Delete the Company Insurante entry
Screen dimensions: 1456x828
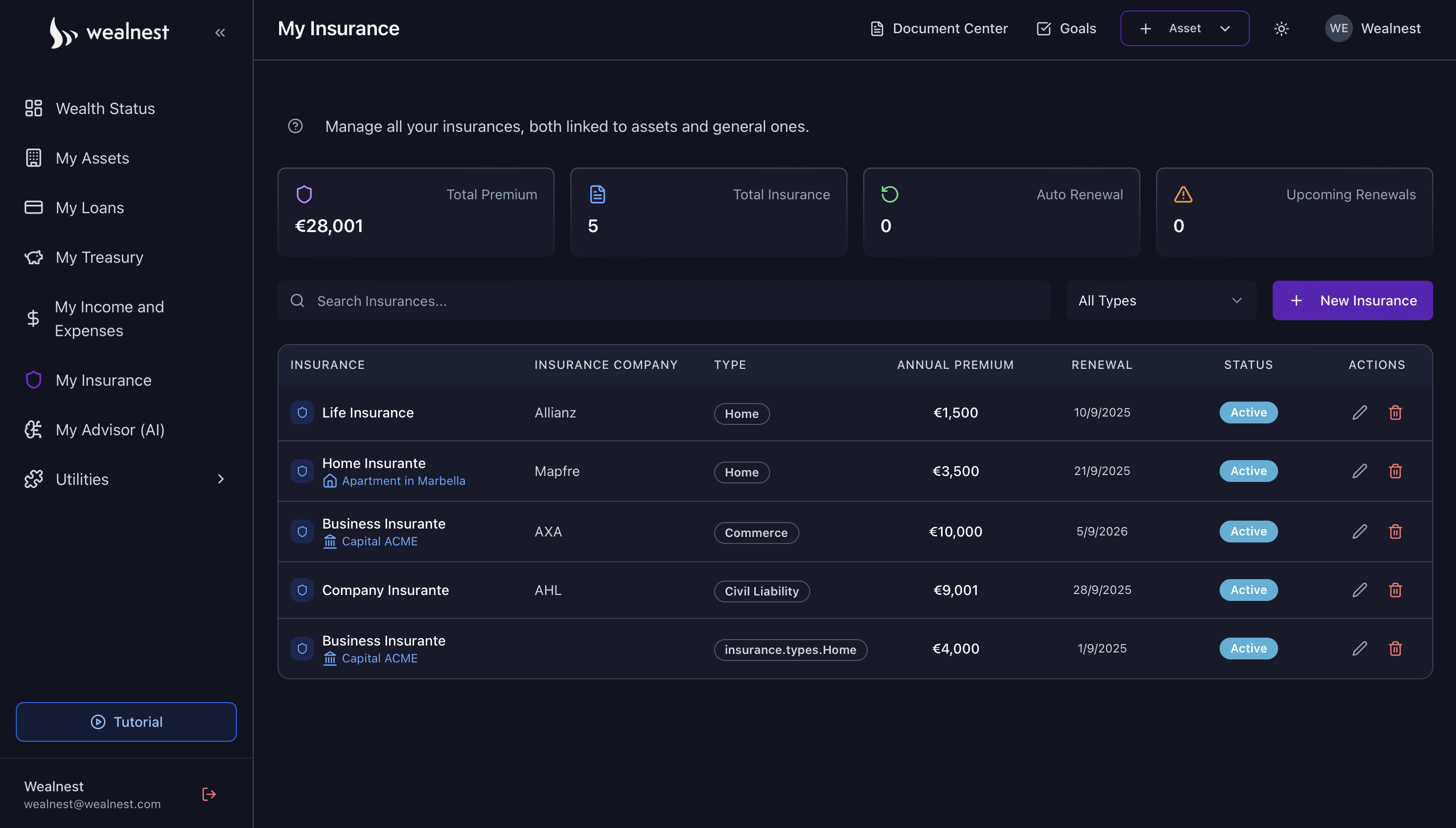(1396, 590)
